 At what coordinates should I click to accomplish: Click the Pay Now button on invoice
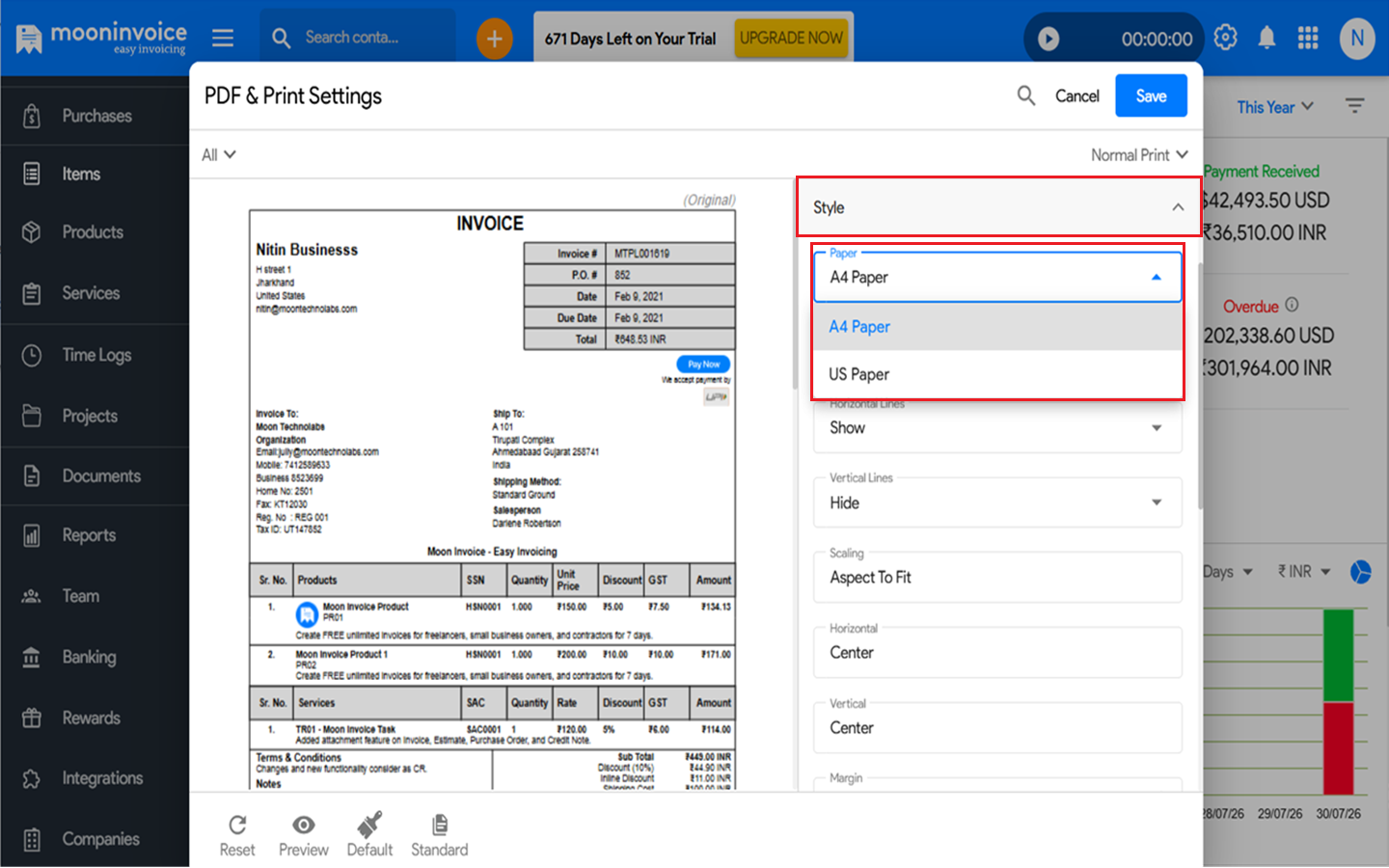point(703,365)
